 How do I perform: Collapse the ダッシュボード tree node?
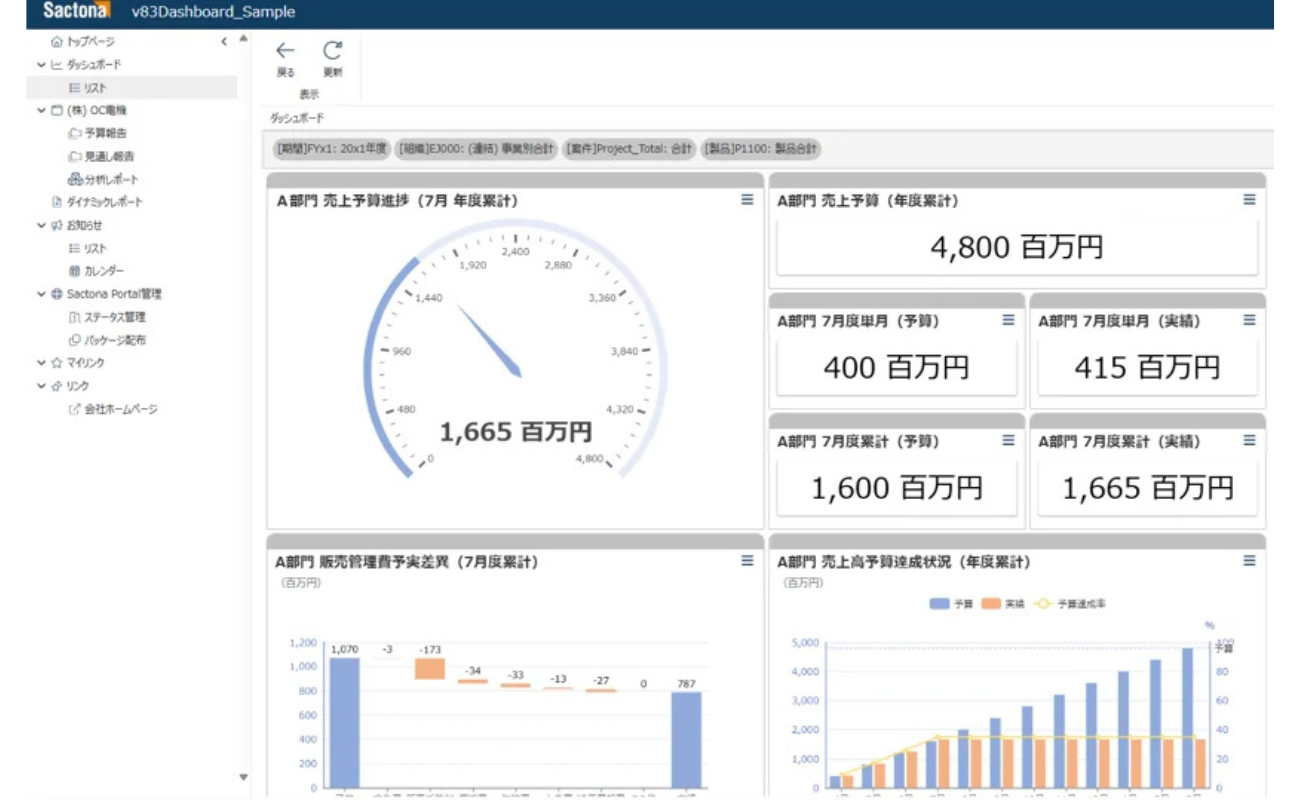tap(41, 65)
